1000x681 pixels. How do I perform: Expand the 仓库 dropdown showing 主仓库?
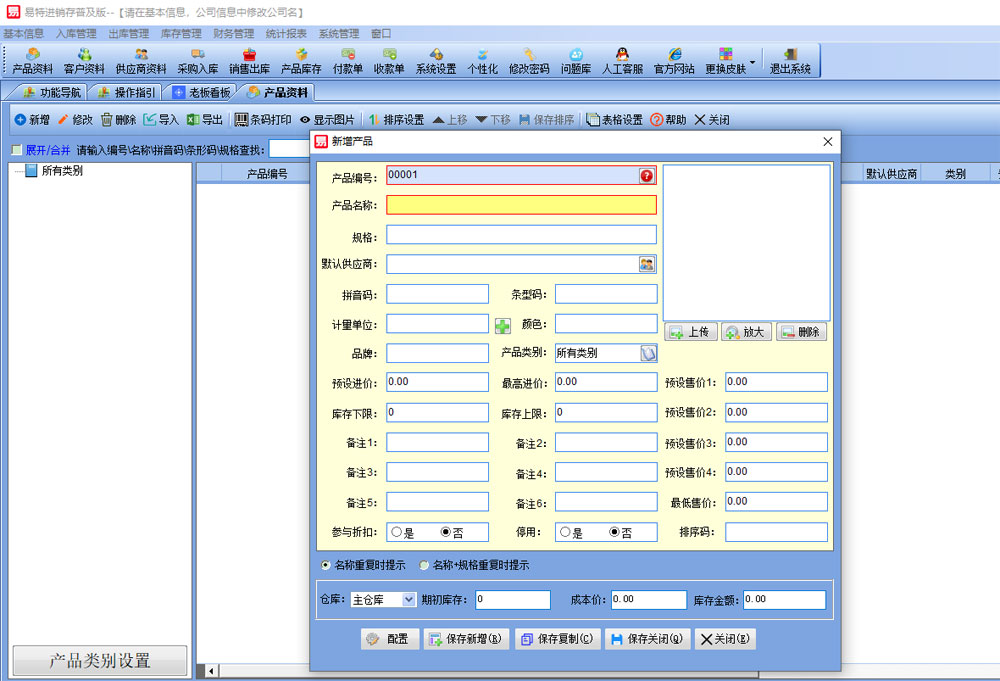tap(408, 600)
